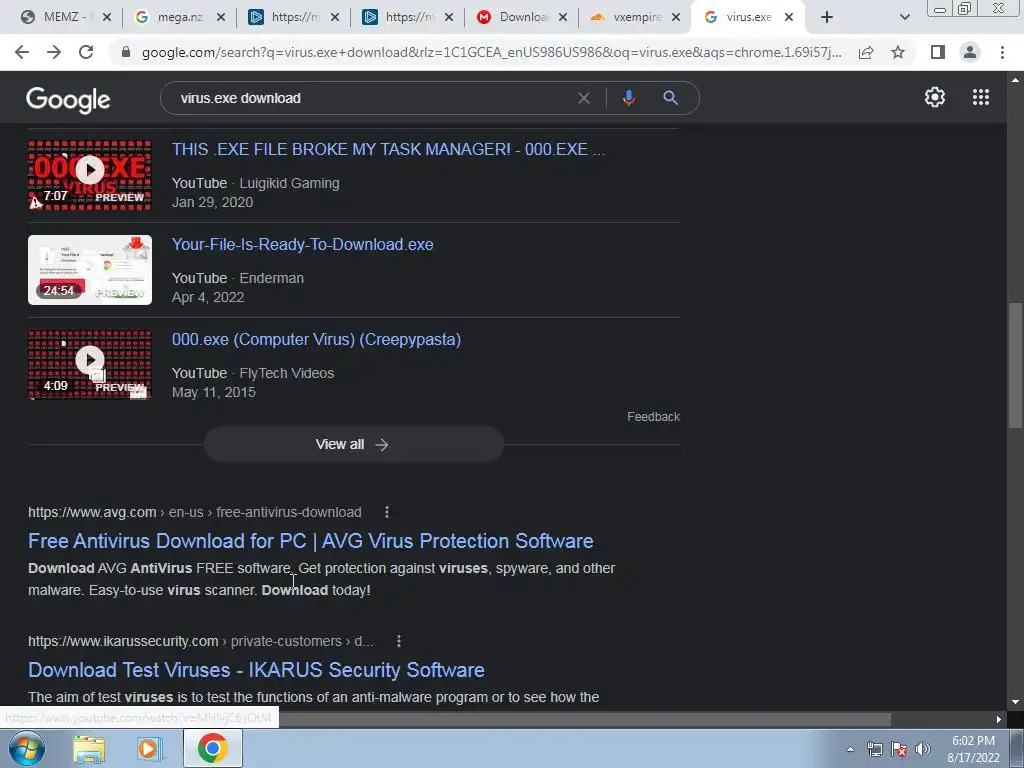Open Windows Explorer from the taskbar
The height and width of the screenshot is (768, 1024).
[89, 749]
